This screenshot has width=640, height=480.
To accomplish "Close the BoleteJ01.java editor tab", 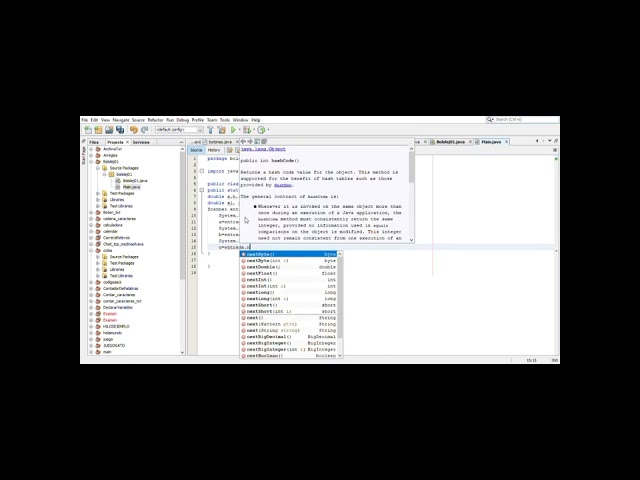I will 470,142.
